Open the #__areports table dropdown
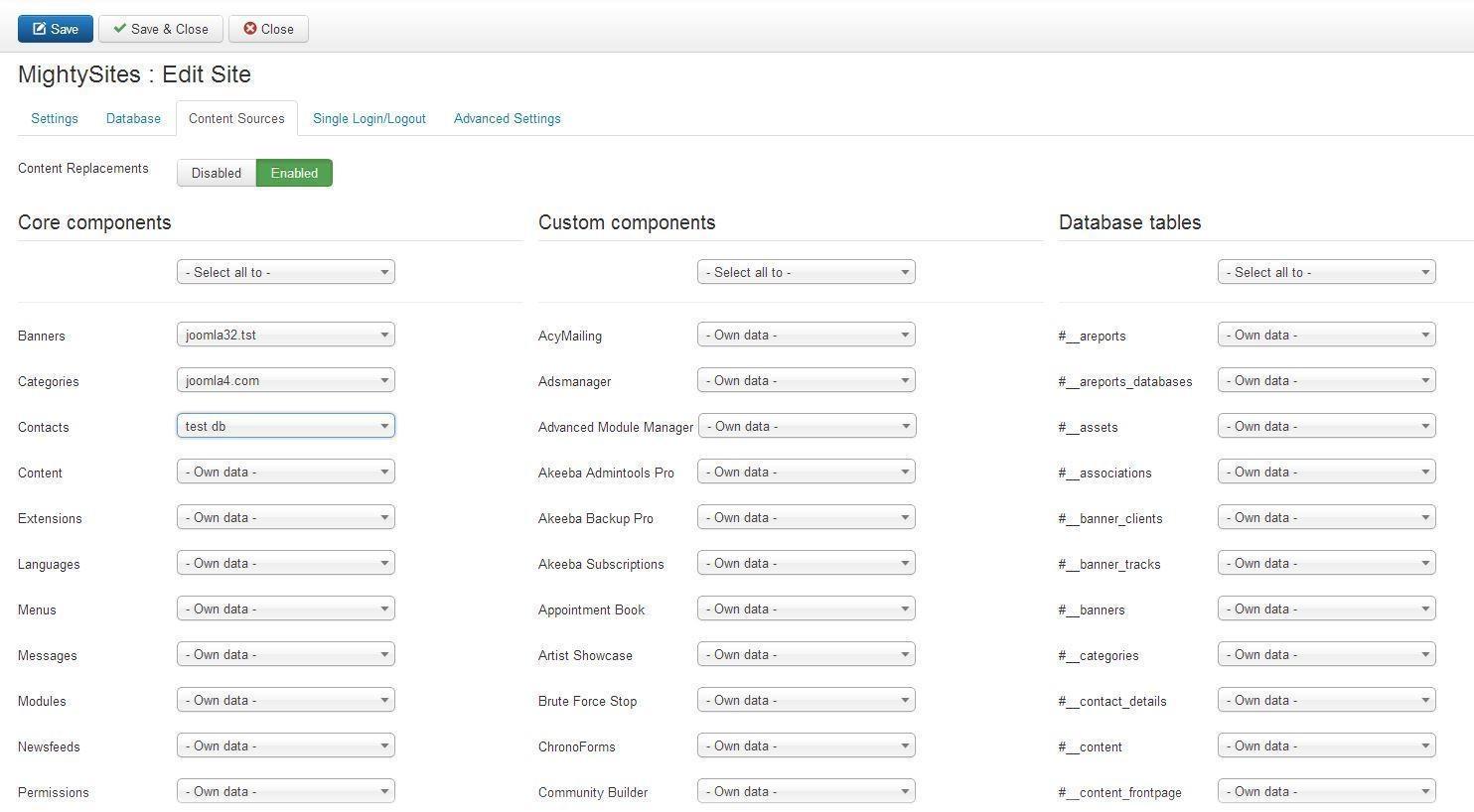The image size is (1474, 812). click(x=1327, y=335)
